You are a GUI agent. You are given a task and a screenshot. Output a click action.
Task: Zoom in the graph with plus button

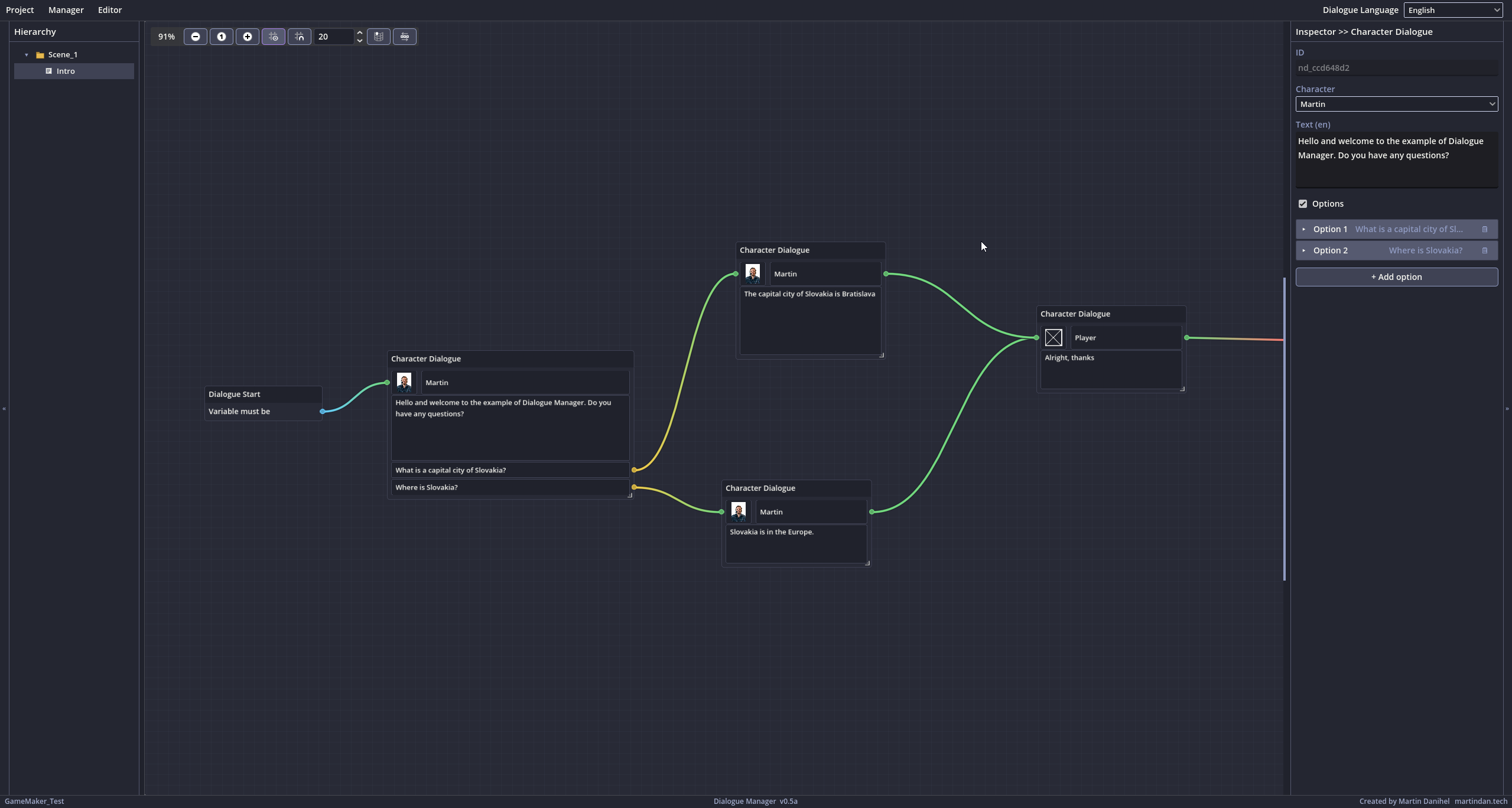tap(248, 37)
